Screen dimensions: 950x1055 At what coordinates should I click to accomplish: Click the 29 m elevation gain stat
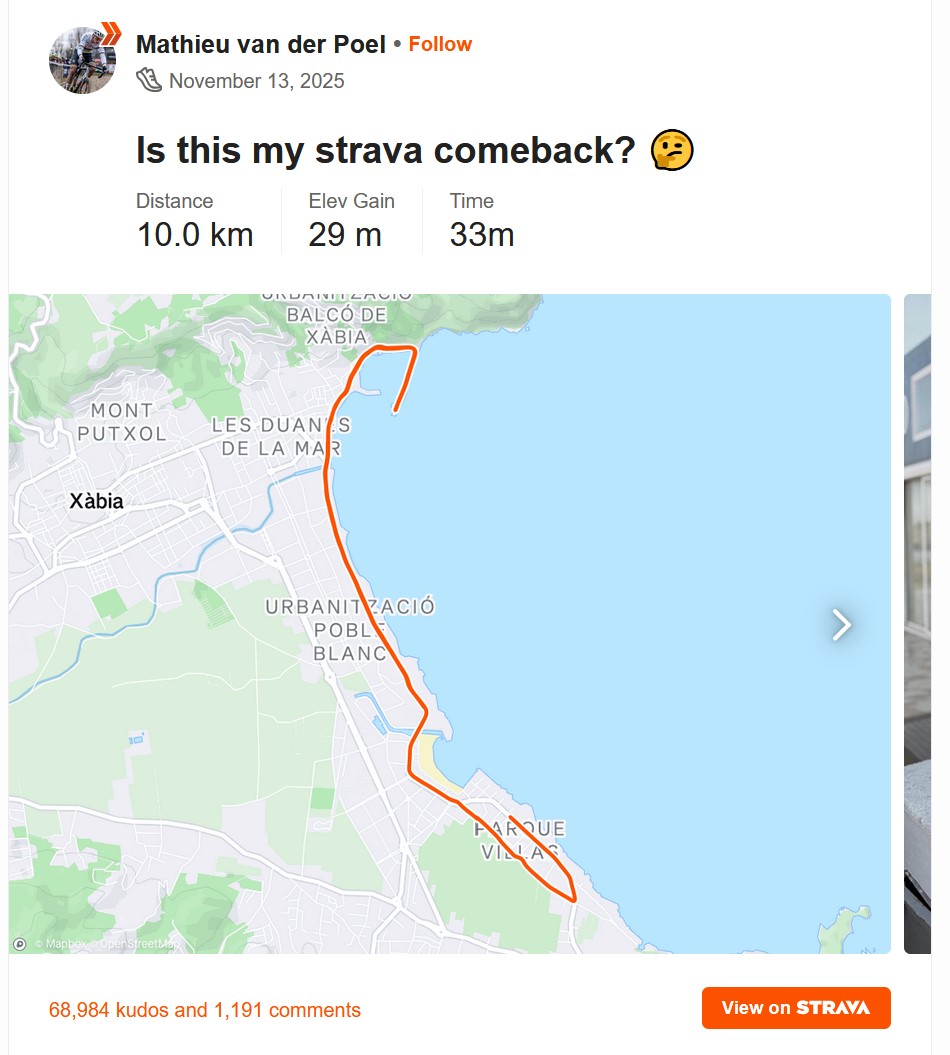(345, 235)
